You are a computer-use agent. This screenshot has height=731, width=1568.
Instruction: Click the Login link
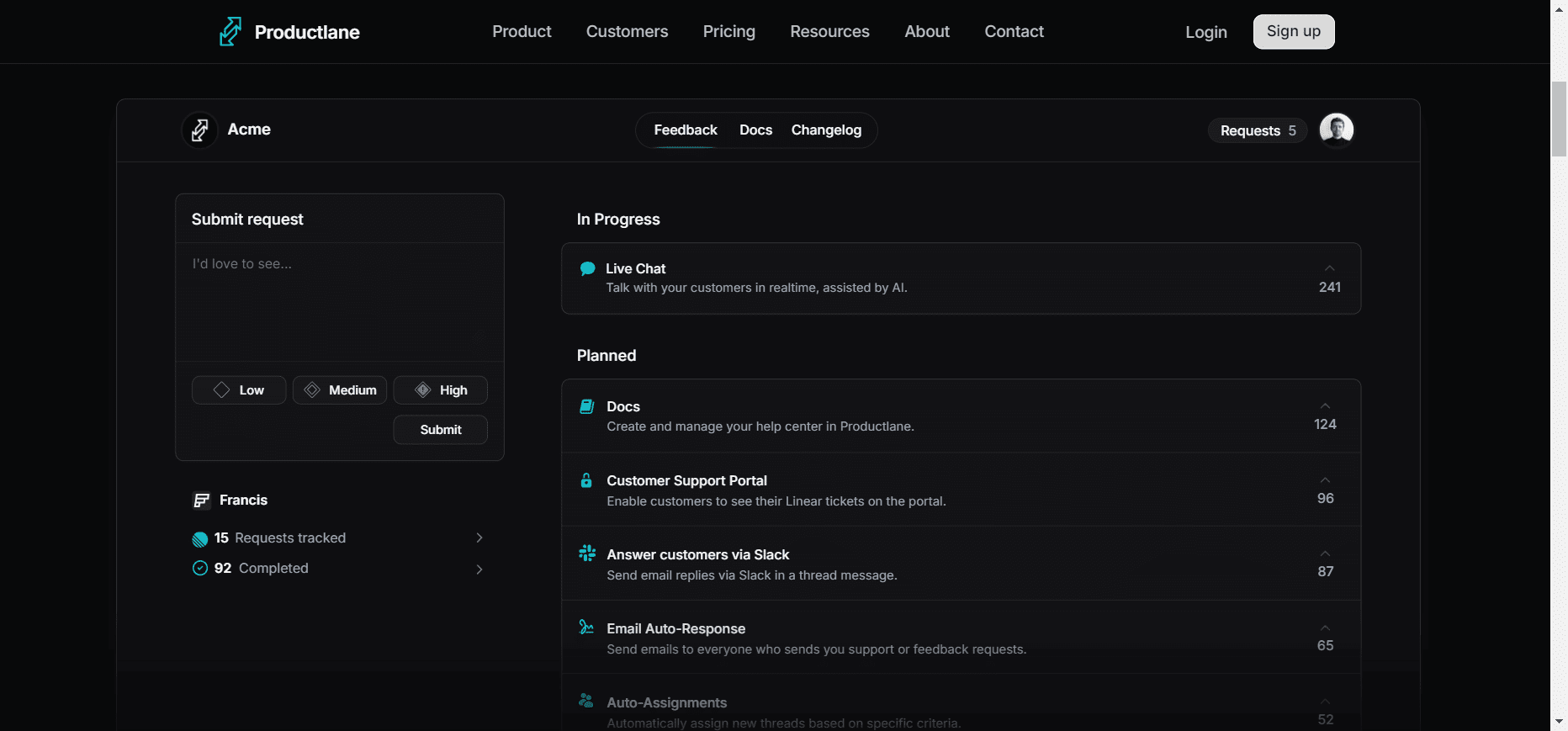pyautogui.click(x=1206, y=32)
